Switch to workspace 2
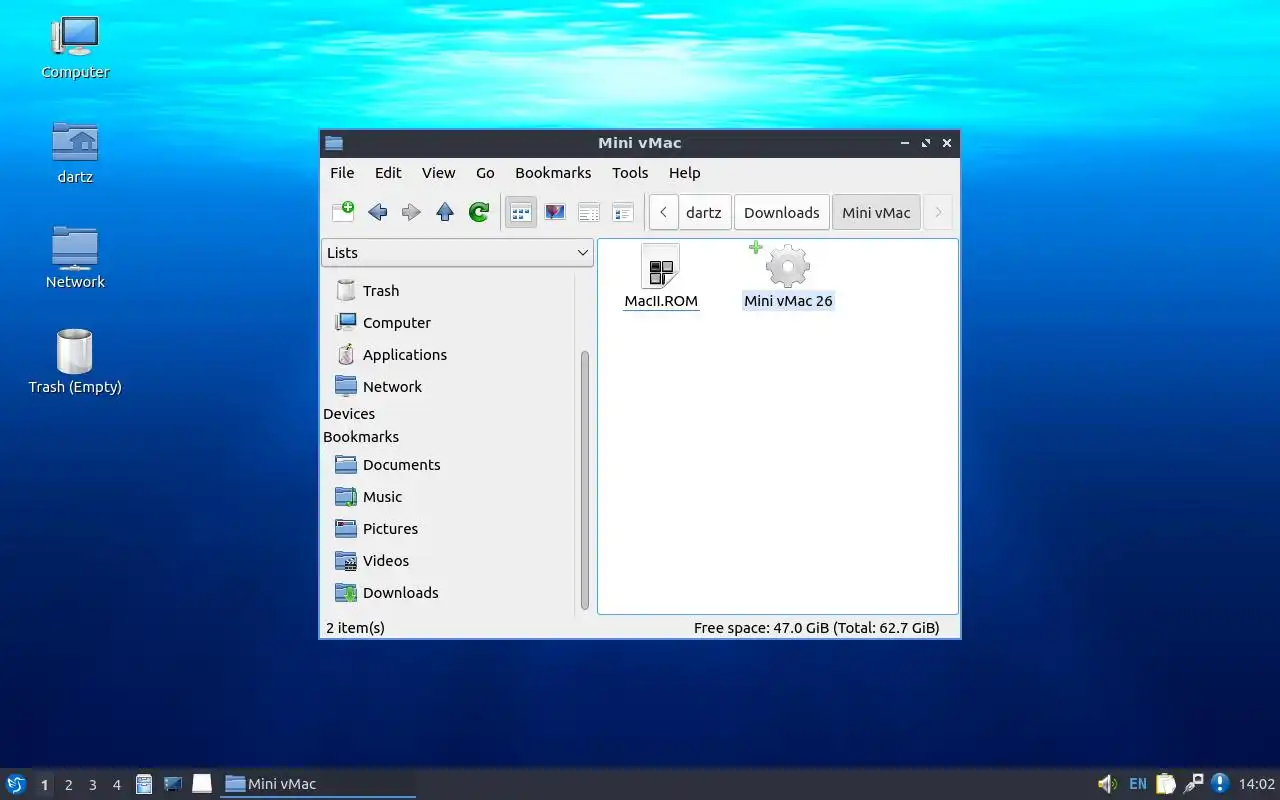 click(68, 785)
